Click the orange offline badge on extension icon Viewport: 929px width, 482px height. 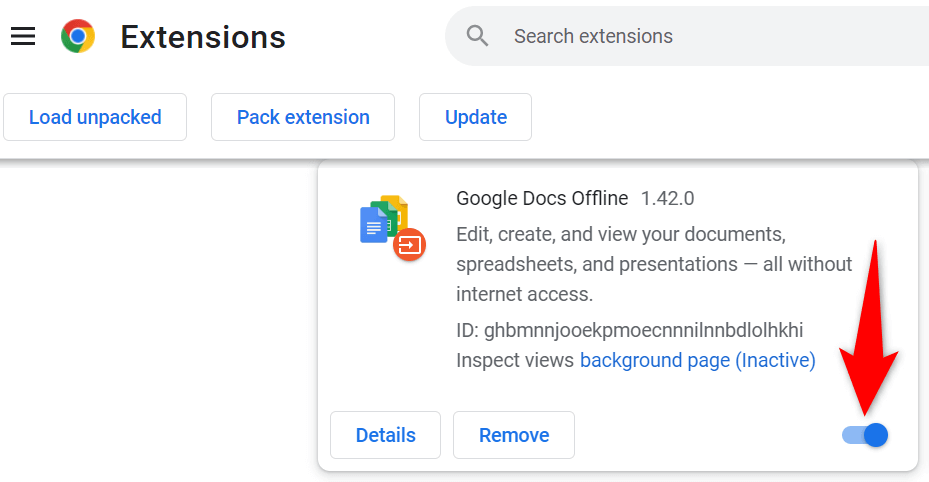[409, 244]
